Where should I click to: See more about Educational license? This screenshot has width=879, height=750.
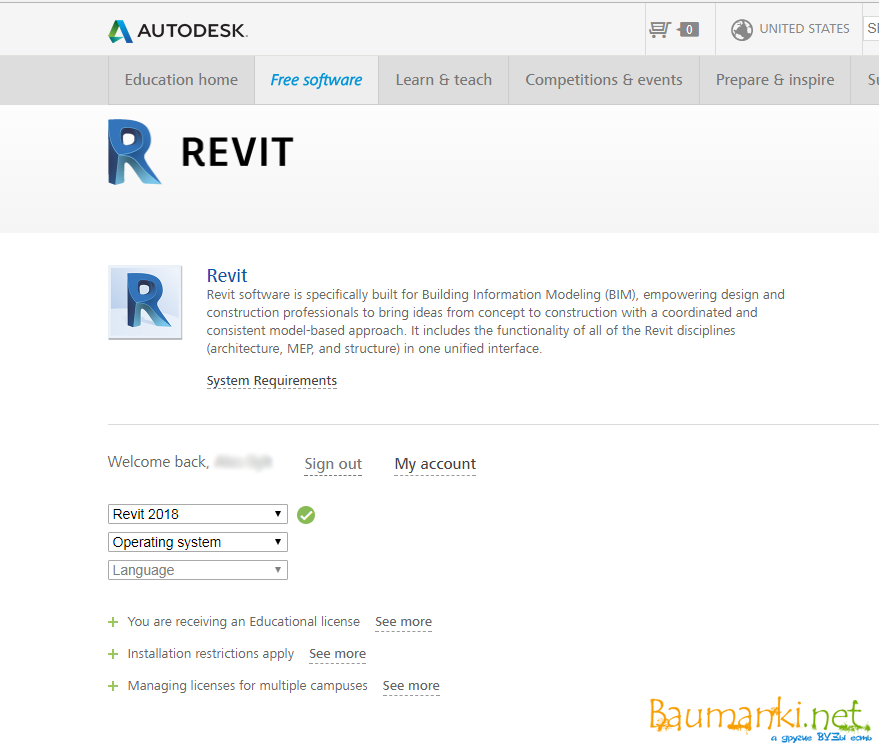coord(404,622)
